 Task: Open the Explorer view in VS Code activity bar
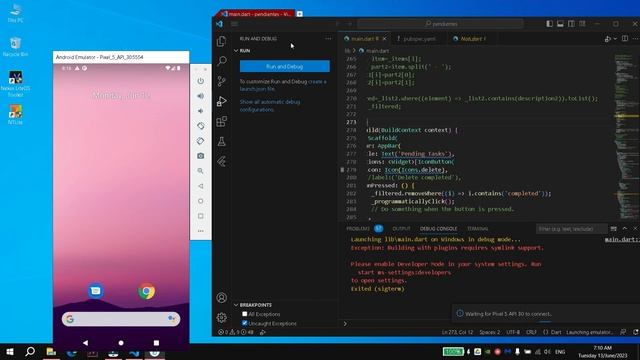(x=222, y=41)
